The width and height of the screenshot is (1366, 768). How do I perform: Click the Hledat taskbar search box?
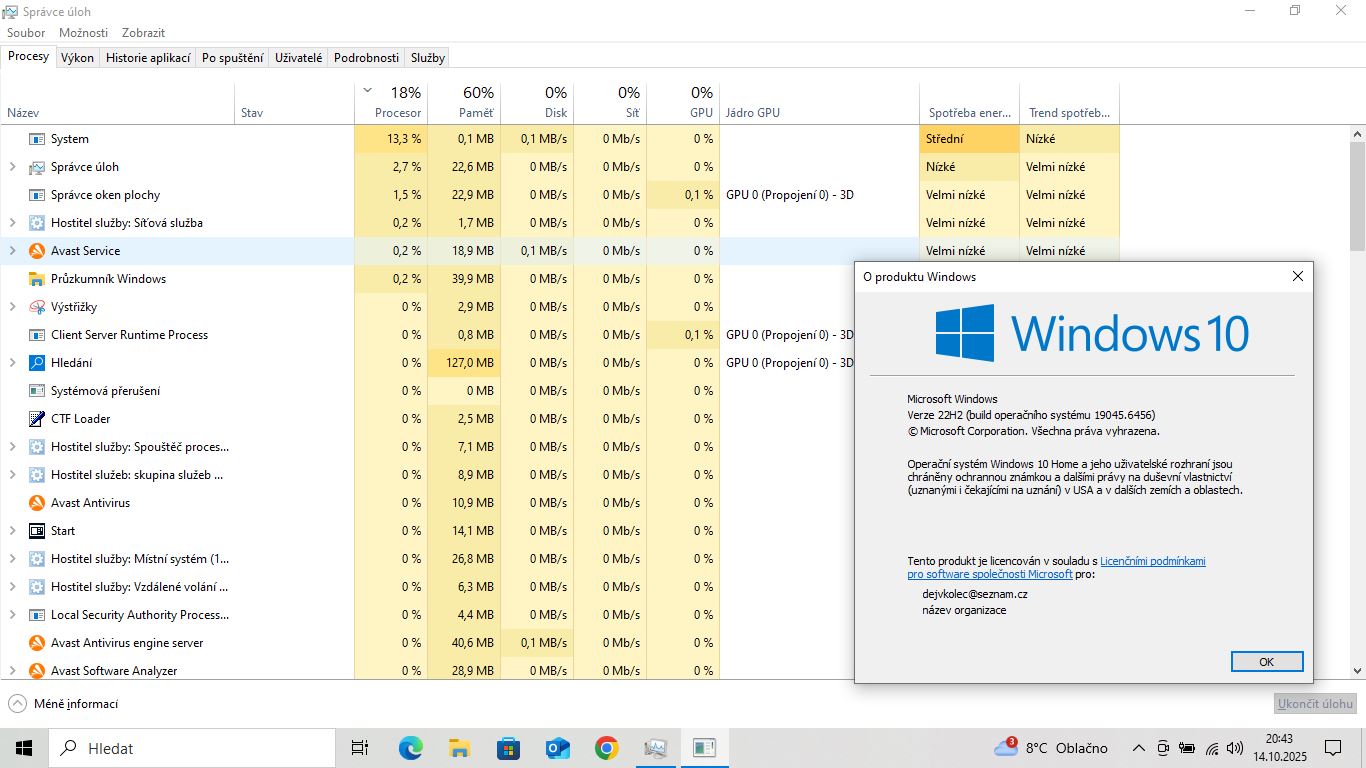pyautogui.click(x=192, y=748)
